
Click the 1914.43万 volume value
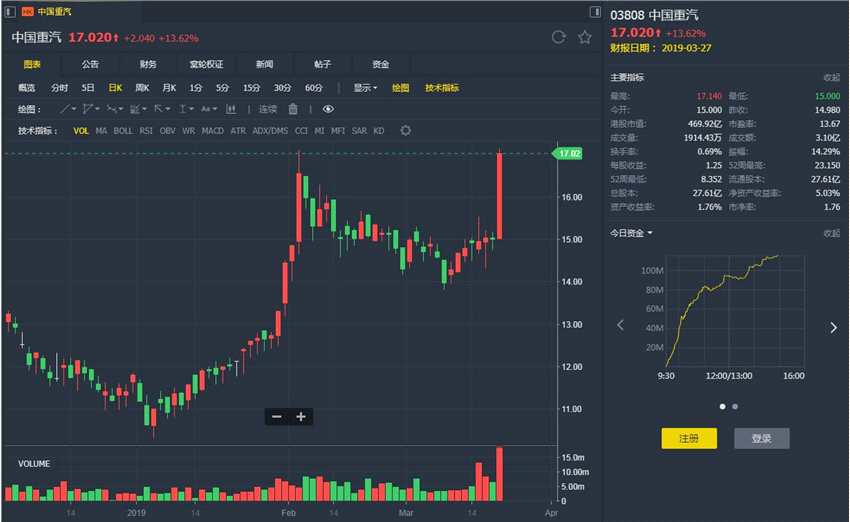pyautogui.click(x=703, y=138)
